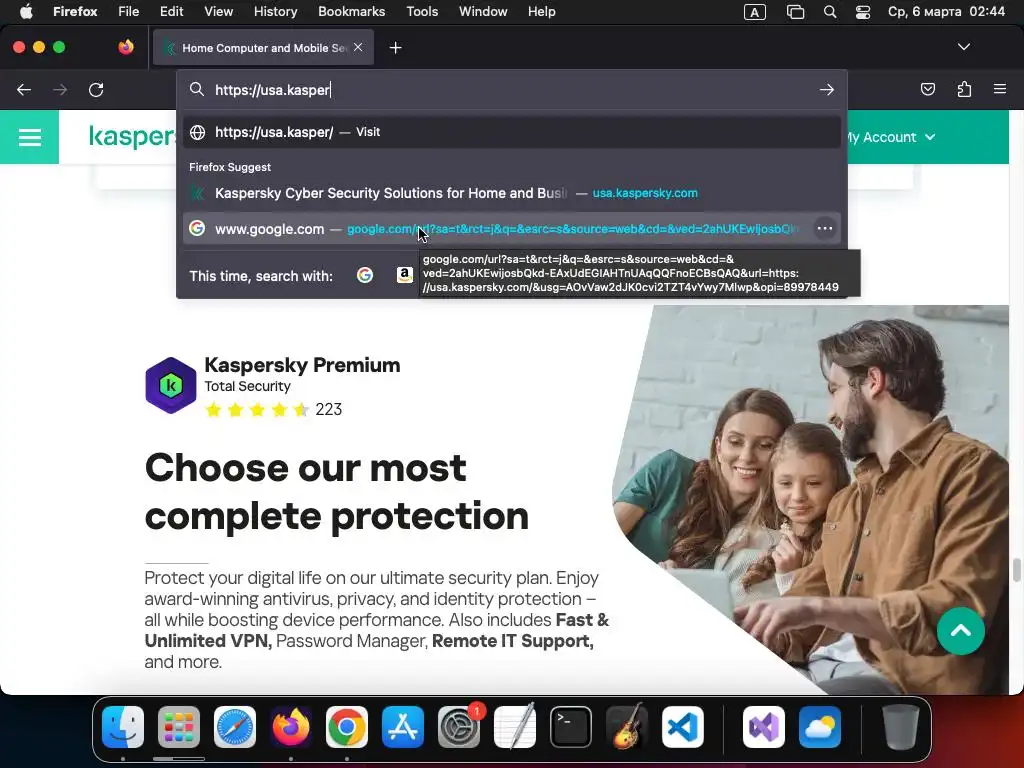Open Kaspersky Cyber Security Solutions suggestion
Screen dimensions: 1024x768
511,193
